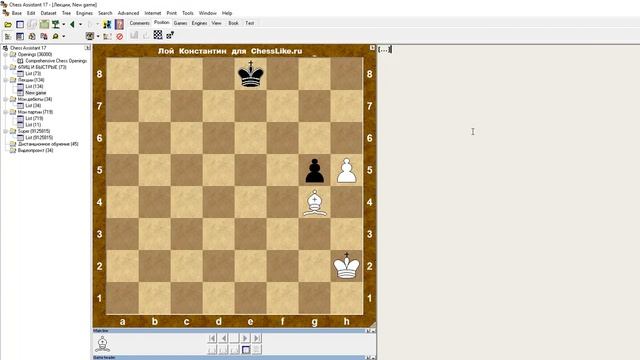Click the blue list window toolbar icon
Image resolution: width=640 pixels, height=360 pixels.
20,24
